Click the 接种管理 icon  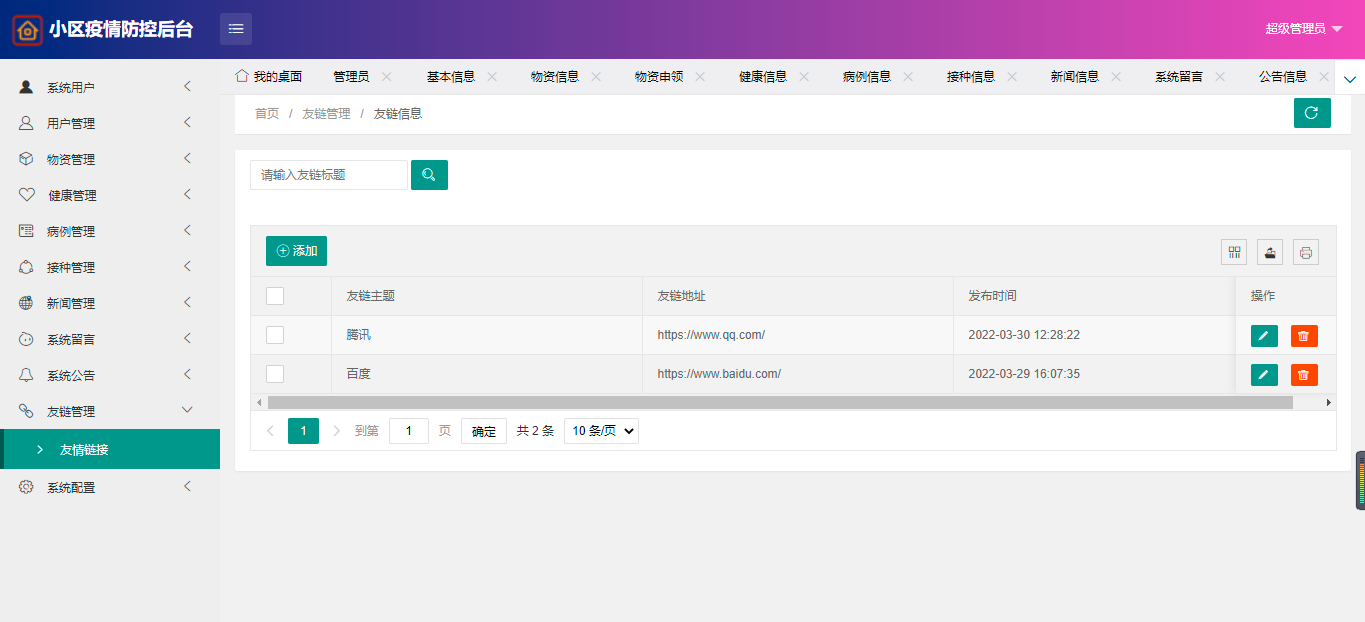(27, 267)
